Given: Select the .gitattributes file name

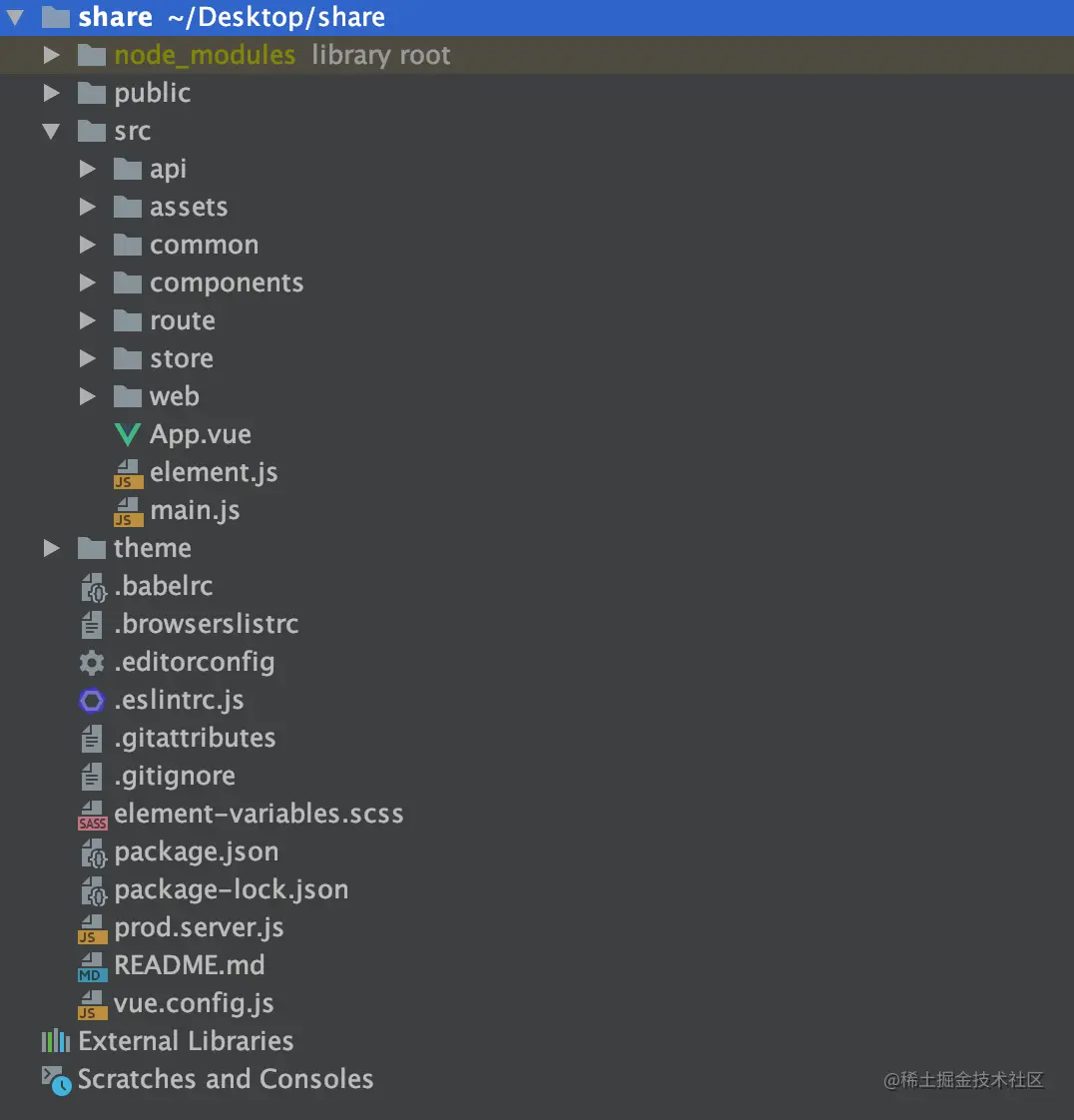Looking at the screenshot, I should pyautogui.click(x=195, y=738).
